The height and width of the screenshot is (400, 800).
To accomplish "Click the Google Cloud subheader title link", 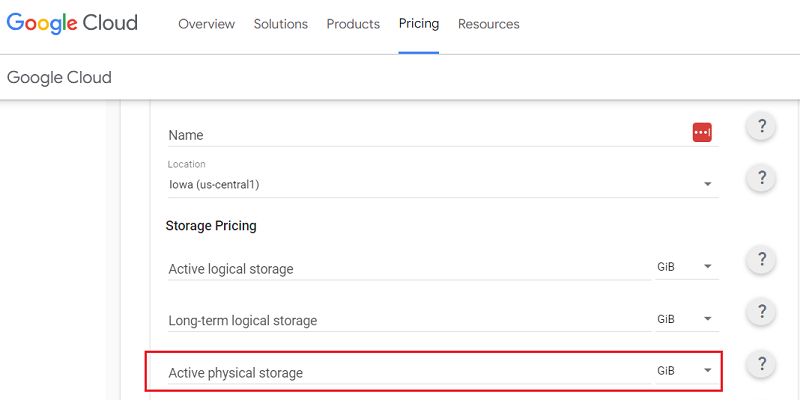I will (x=59, y=77).
